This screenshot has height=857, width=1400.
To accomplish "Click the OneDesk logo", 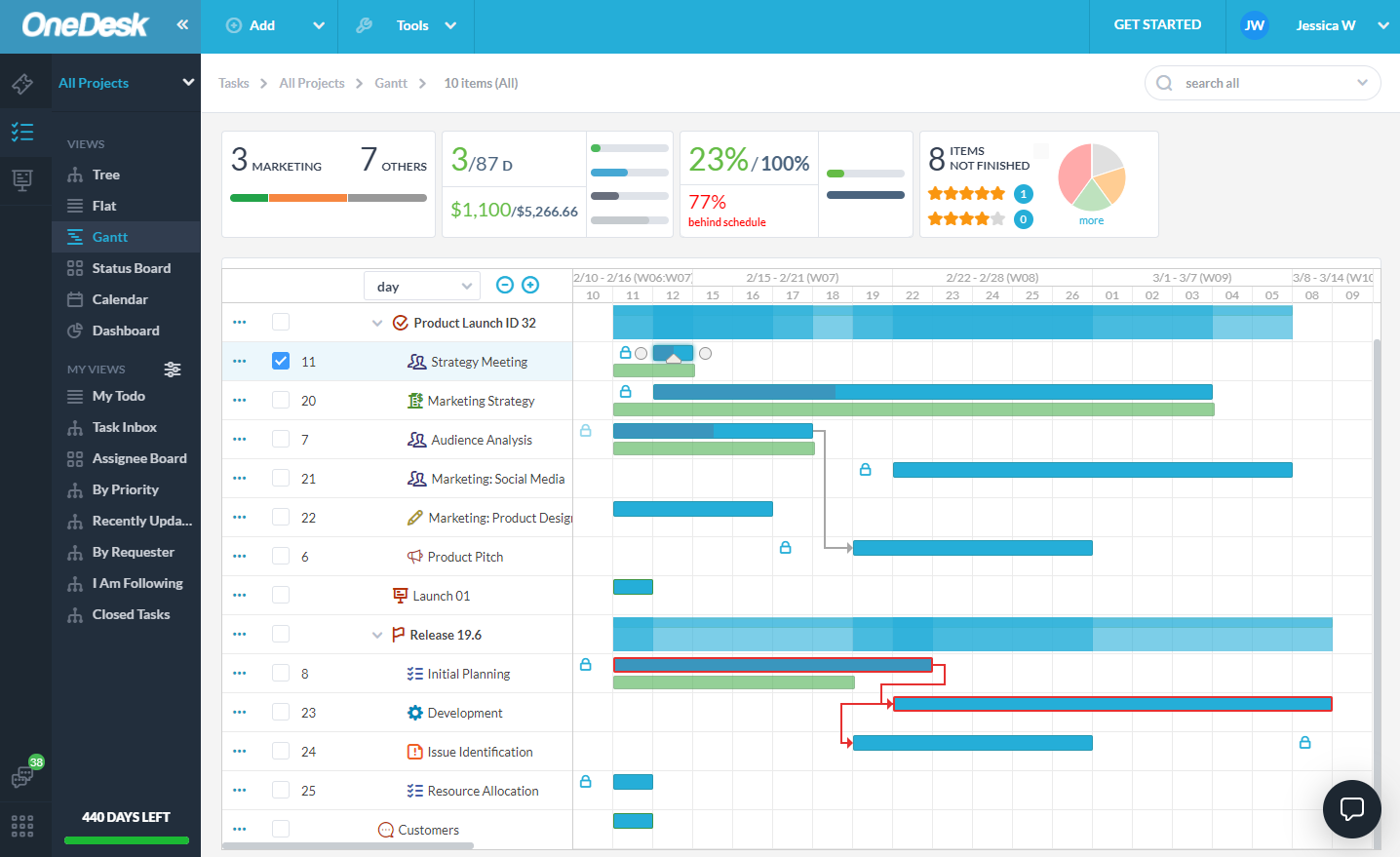I will [86, 25].
